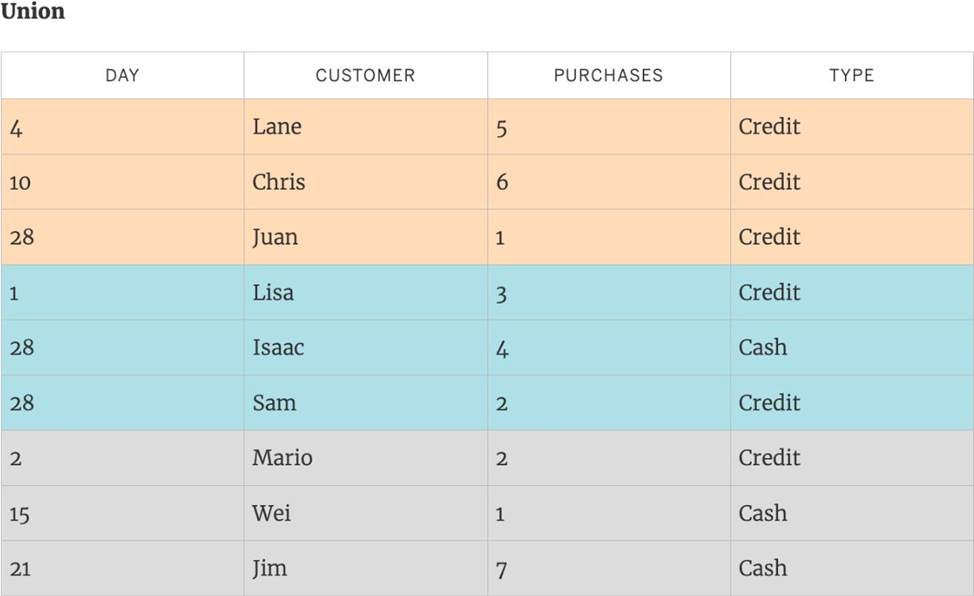974x596 pixels.
Task: Click the Union heading text
Action: [x=32, y=12]
